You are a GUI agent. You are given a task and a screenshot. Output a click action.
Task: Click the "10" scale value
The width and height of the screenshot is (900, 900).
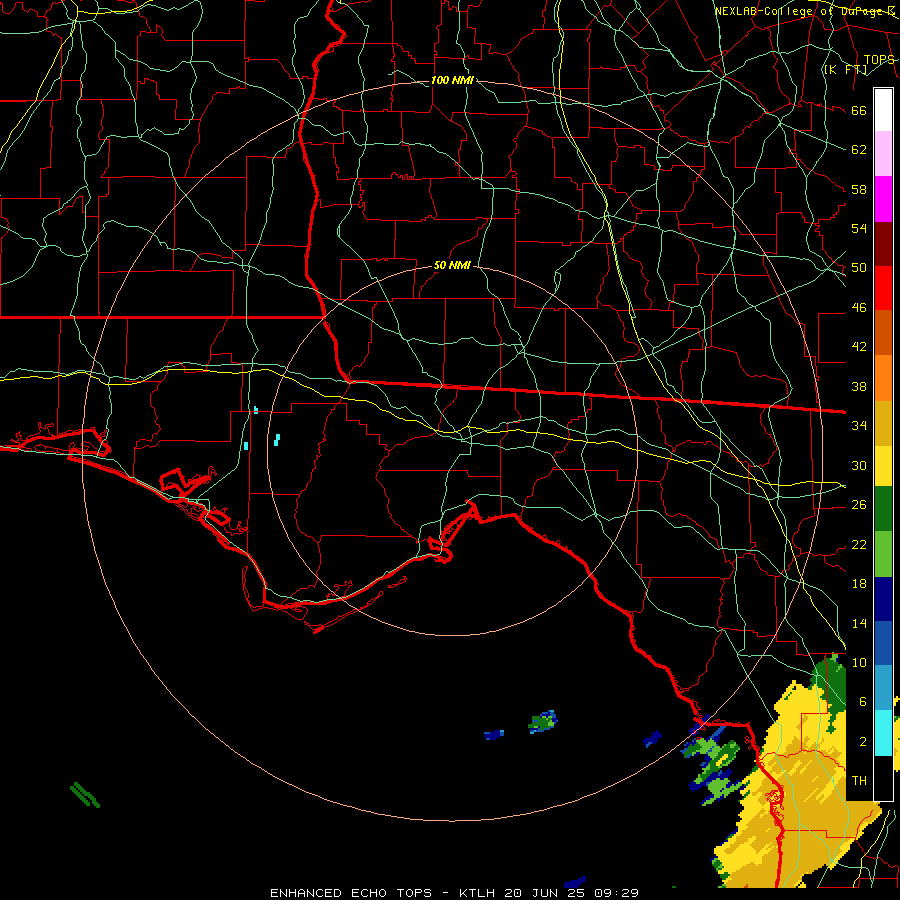(x=859, y=662)
